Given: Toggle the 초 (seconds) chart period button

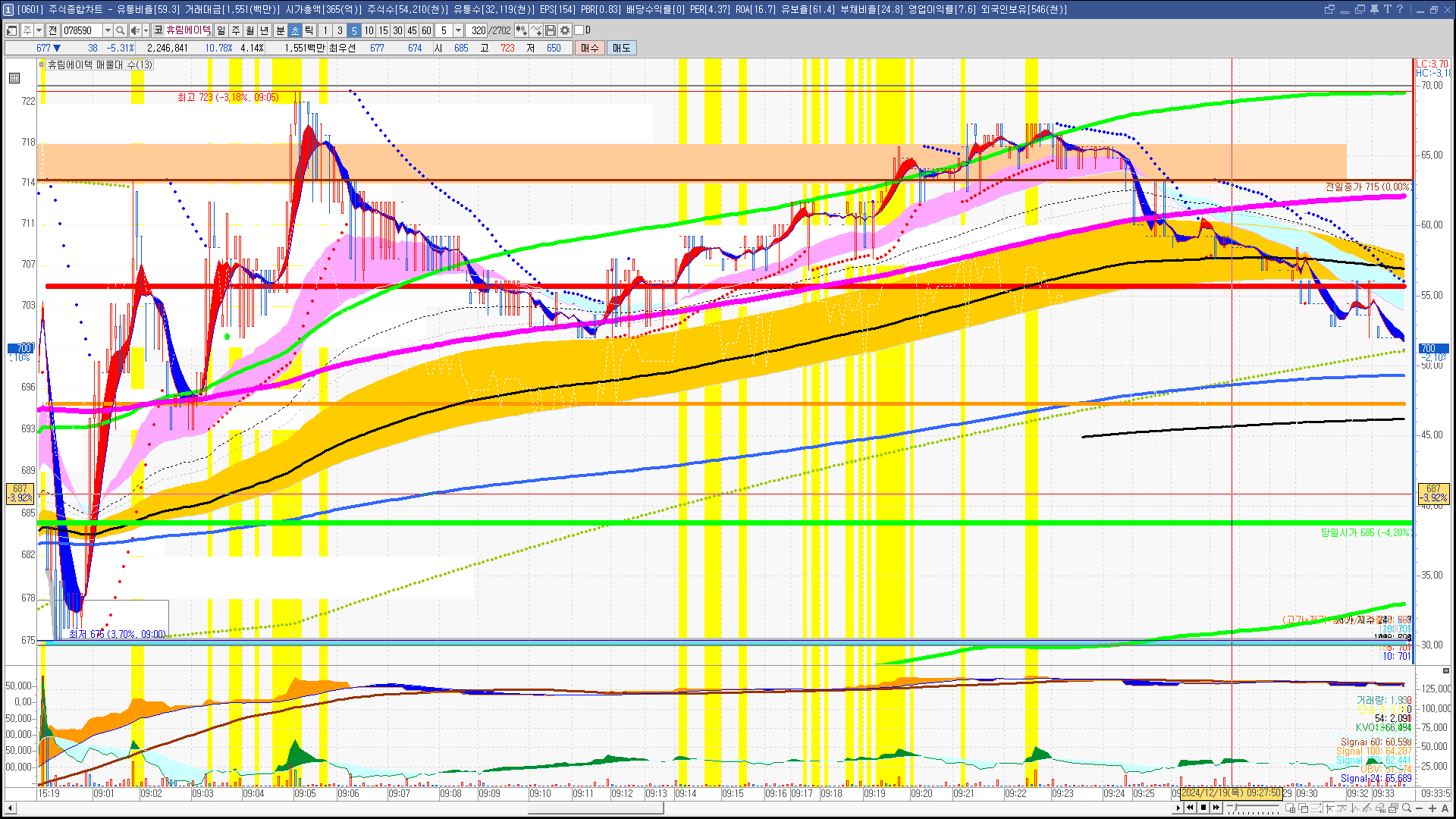Looking at the screenshot, I should pos(295,30).
